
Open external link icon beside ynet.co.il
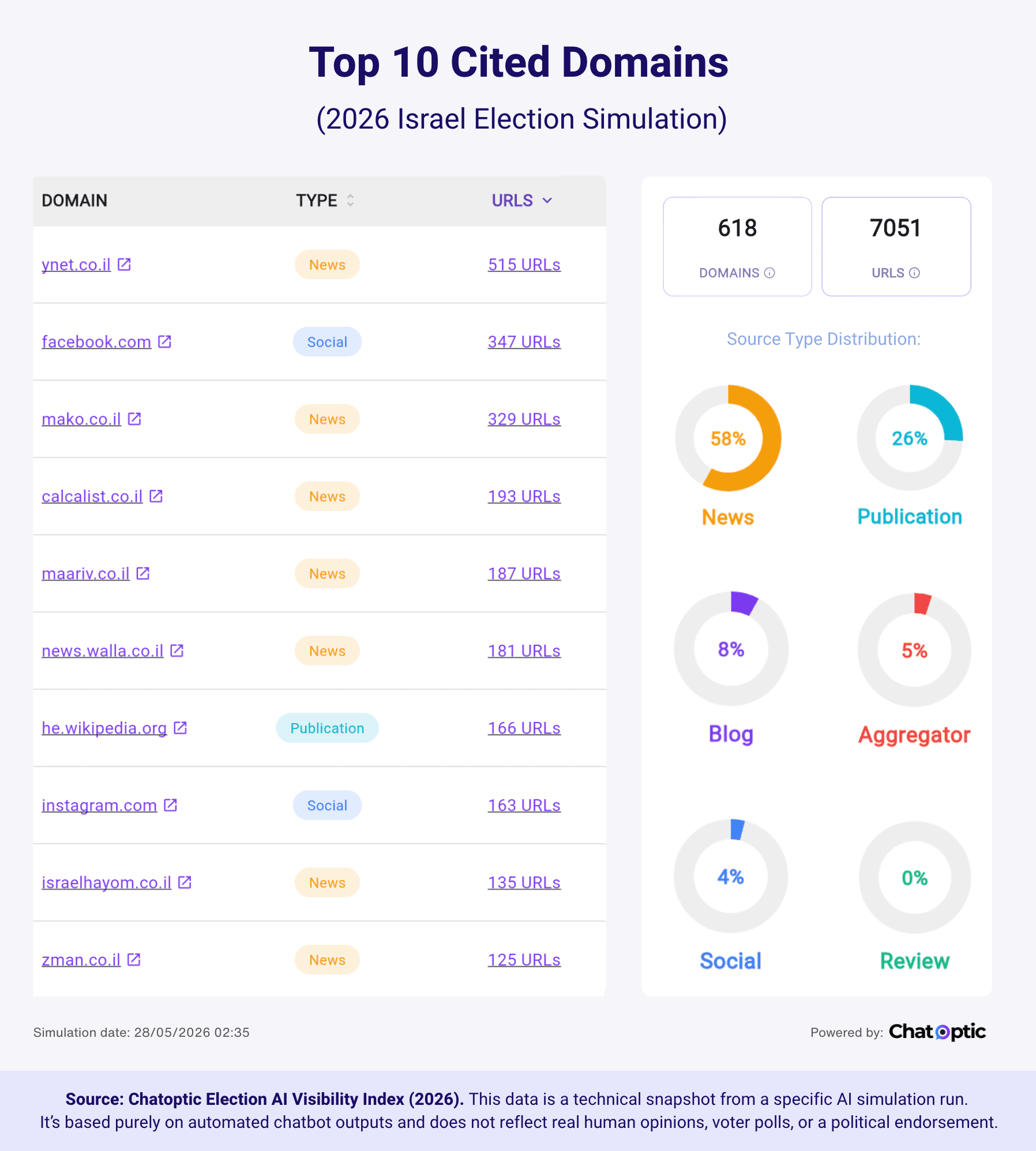124,264
